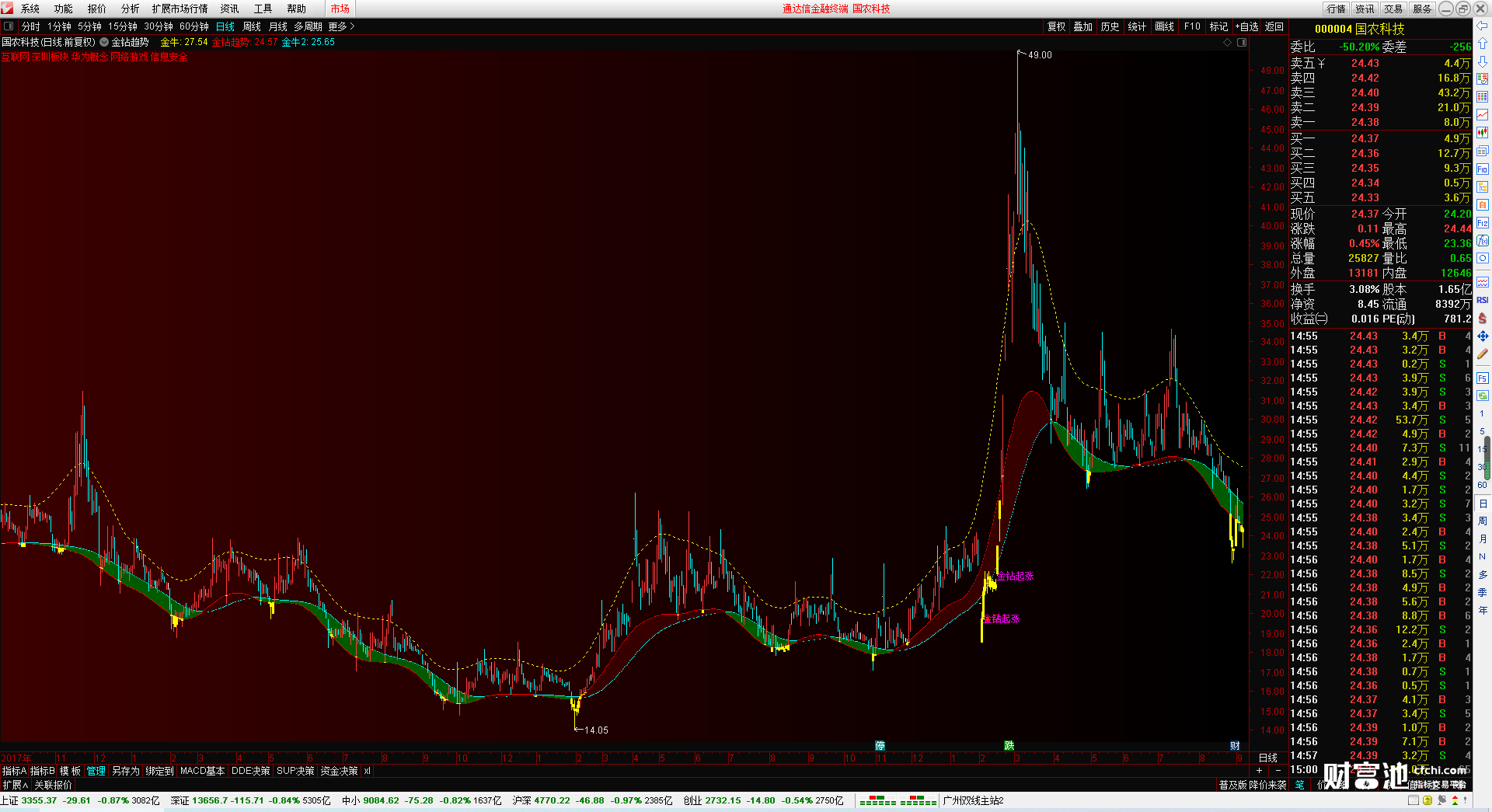This screenshot has width=1492, height=812.
Task: Open the 功能 menu
Action: [64, 9]
